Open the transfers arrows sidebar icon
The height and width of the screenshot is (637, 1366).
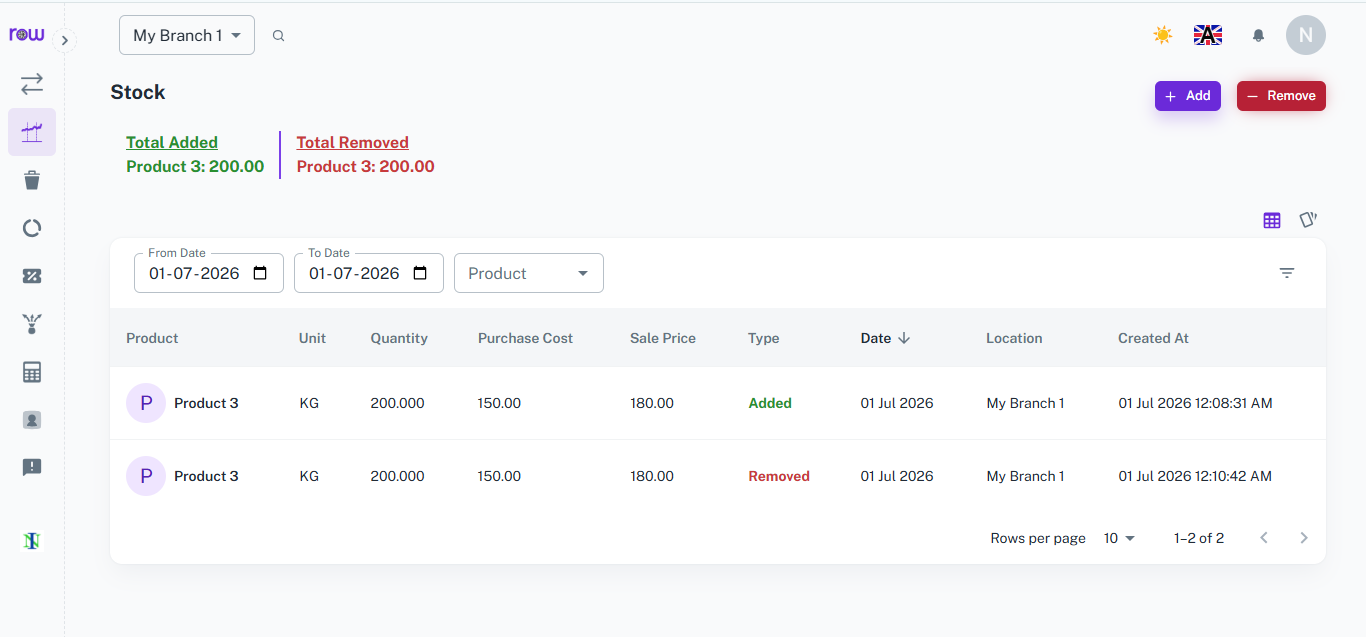(x=32, y=84)
